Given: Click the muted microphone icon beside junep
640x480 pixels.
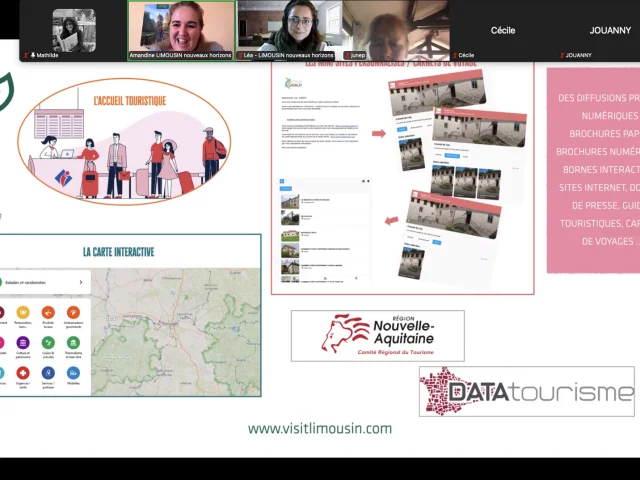Looking at the screenshot, I should pos(348,56).
